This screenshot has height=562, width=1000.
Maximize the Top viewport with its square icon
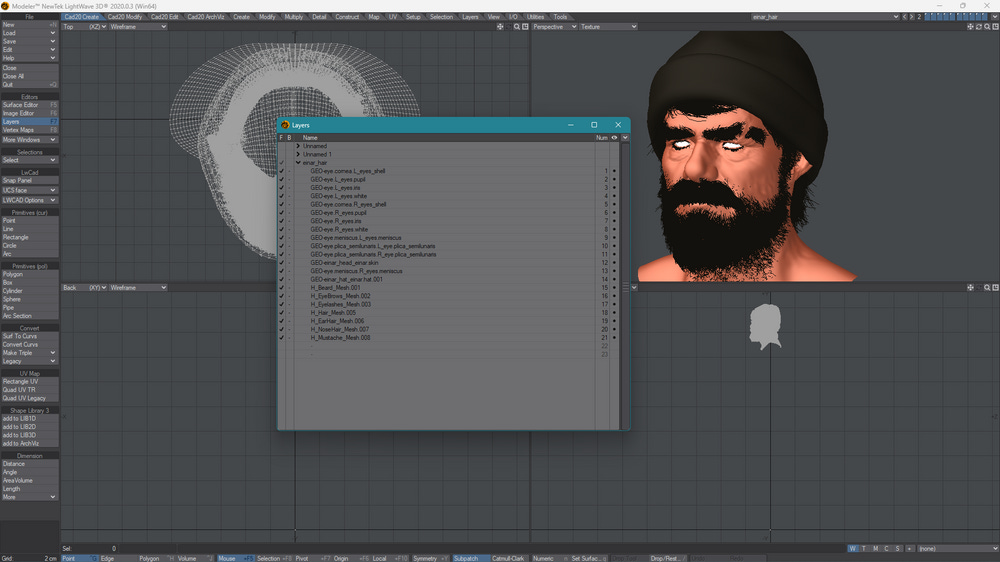click(x=526, y=27)
